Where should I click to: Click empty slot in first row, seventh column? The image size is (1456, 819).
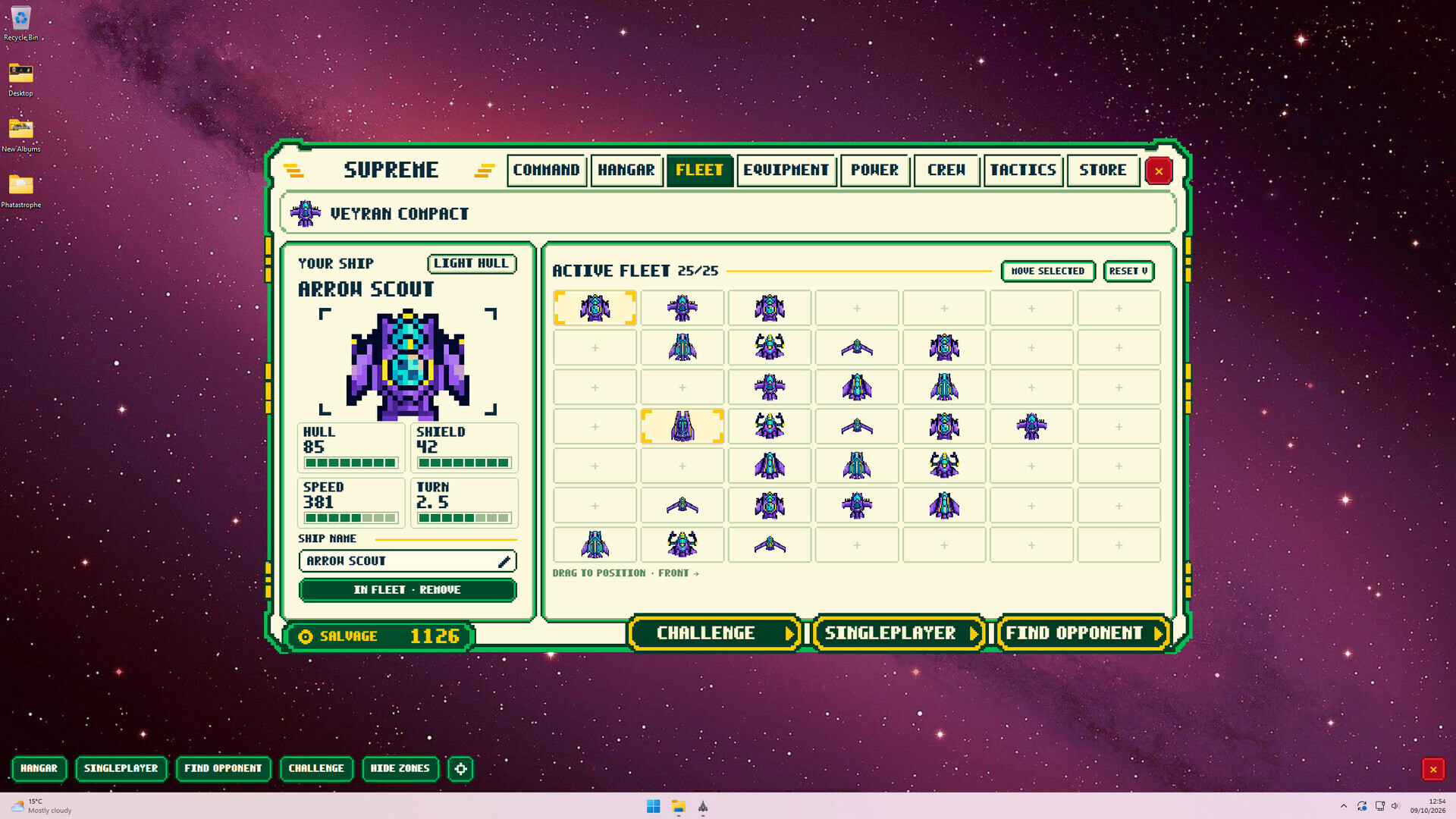1119,308
